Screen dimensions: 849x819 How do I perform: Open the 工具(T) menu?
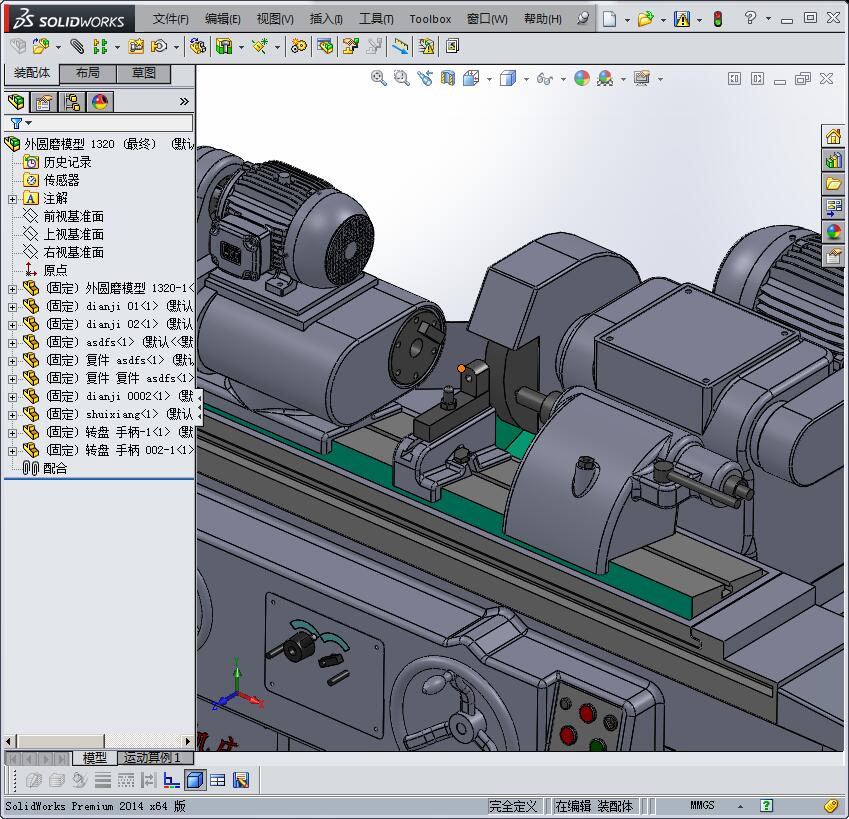point(376,19)
